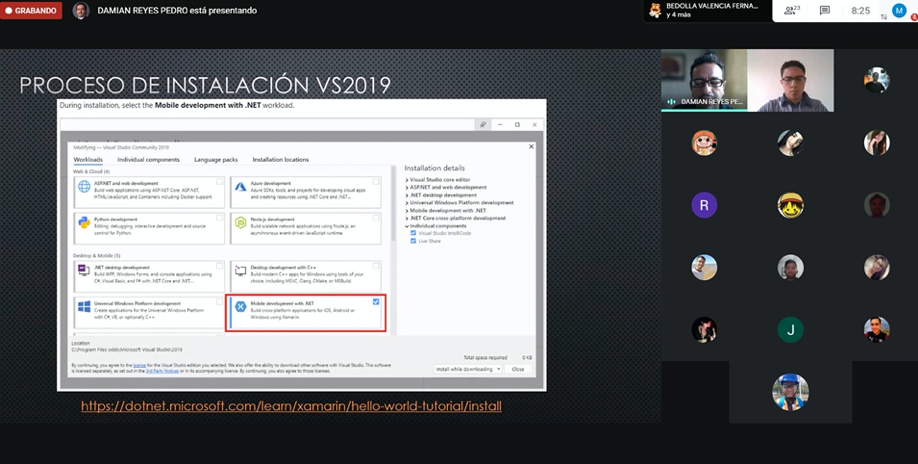Viewport: 918px width, 464px height.
Task: Check the Python development workload box
Action: tap(220, 217)
